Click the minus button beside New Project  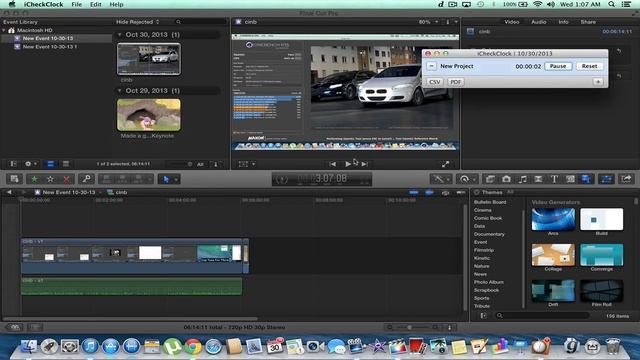pyautogui.click(x=431, y=66)
